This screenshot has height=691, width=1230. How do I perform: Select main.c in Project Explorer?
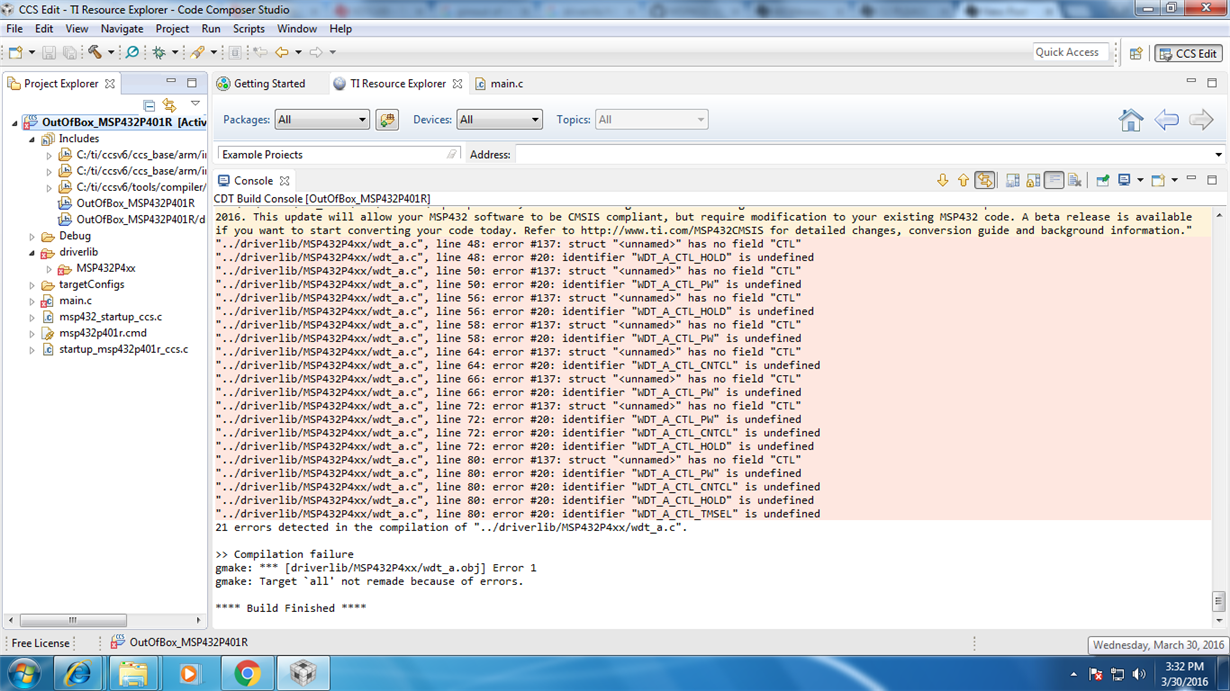click(75, 301)
